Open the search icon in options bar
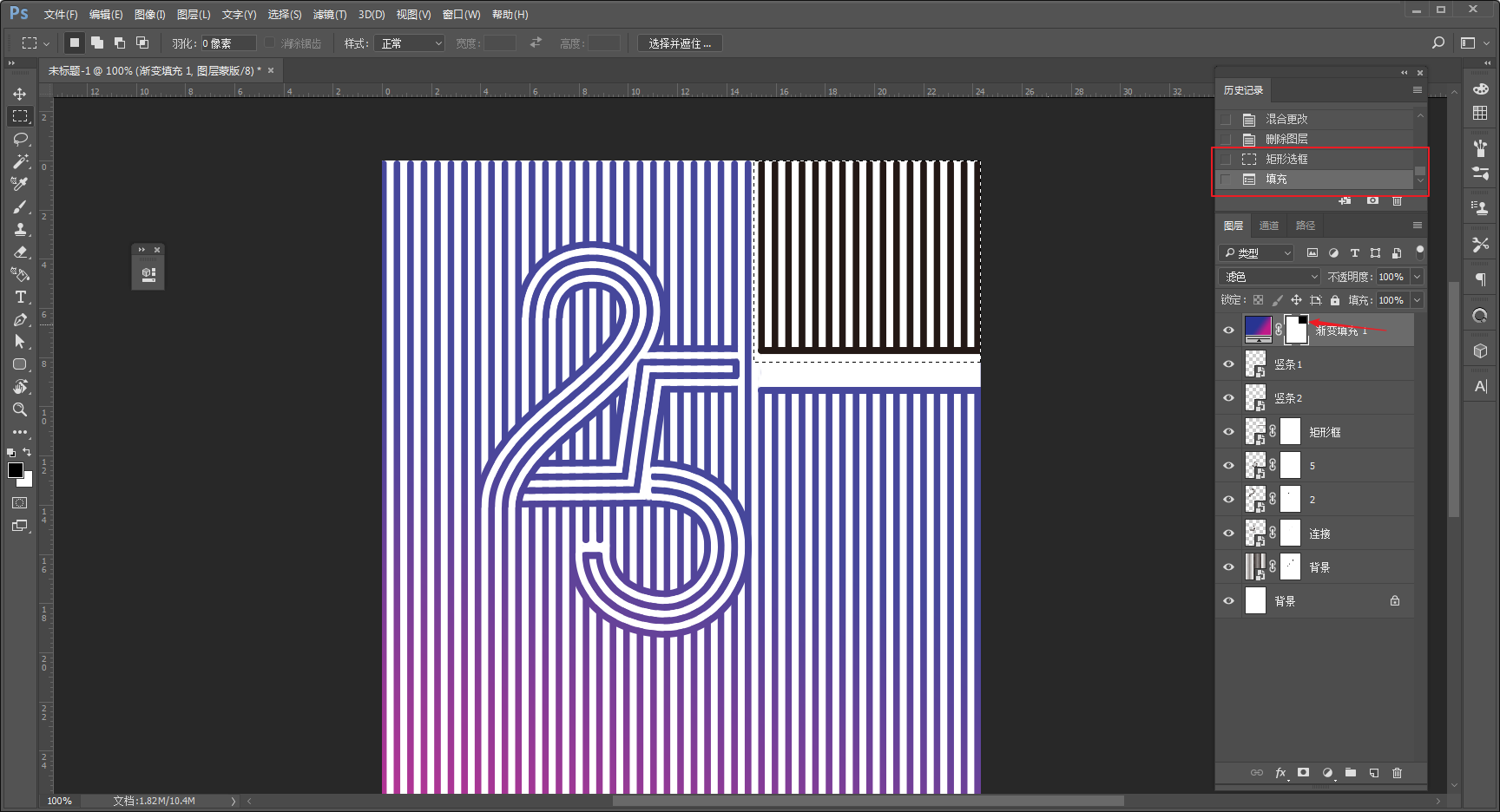The image size is (1500, 812). coord(1438,43)
